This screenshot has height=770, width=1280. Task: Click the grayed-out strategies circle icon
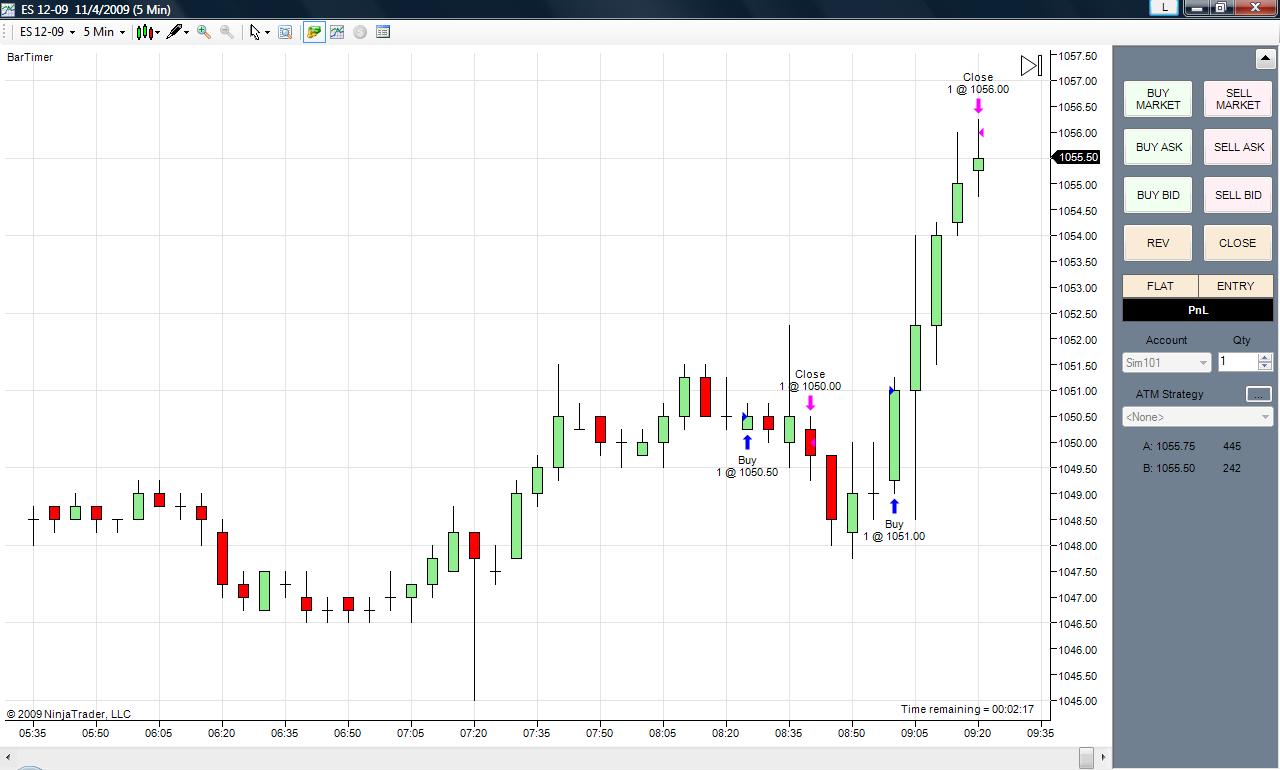click(x=360, y=32)
